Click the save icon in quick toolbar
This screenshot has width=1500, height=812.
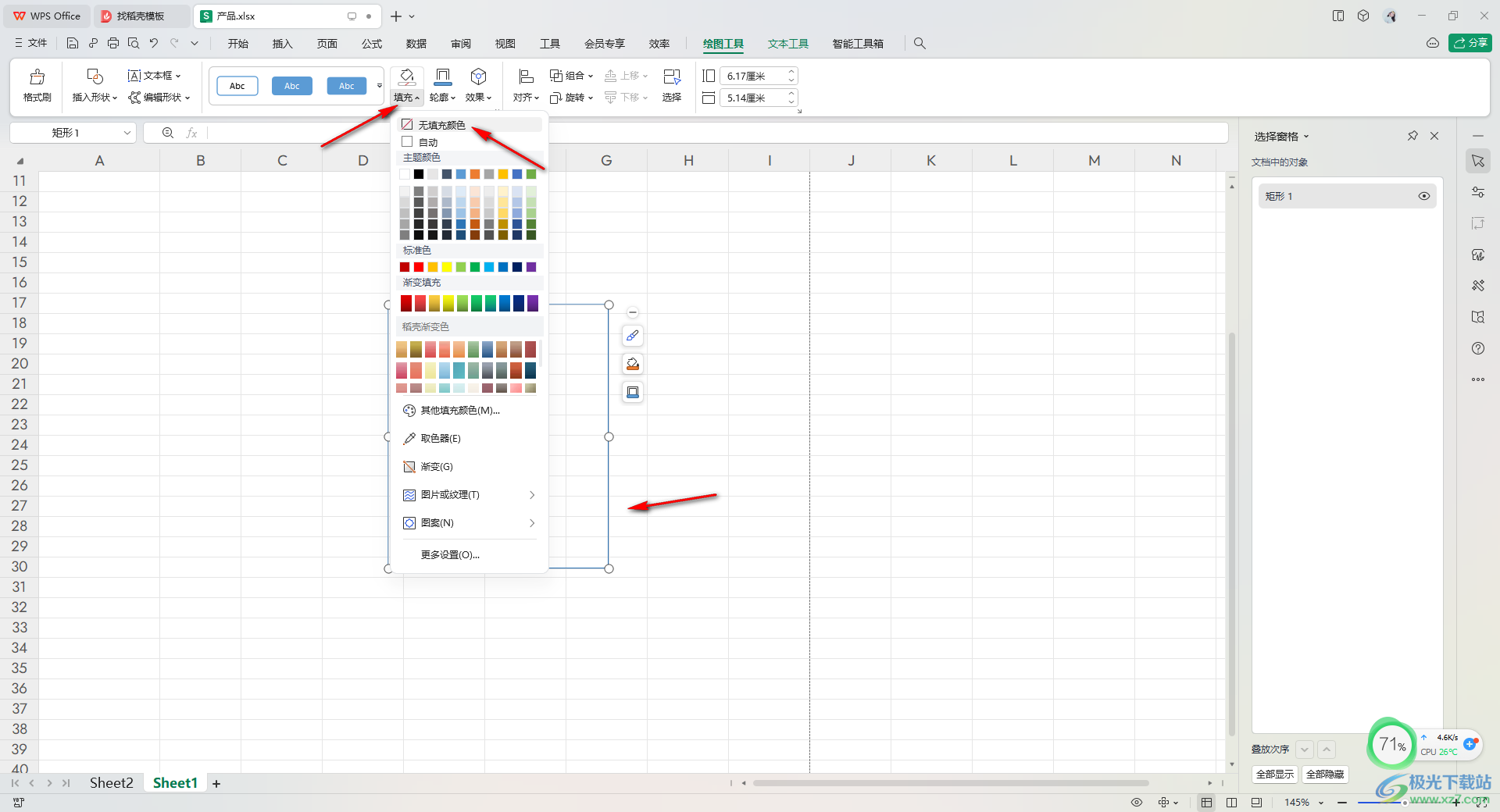pos(73,44)
